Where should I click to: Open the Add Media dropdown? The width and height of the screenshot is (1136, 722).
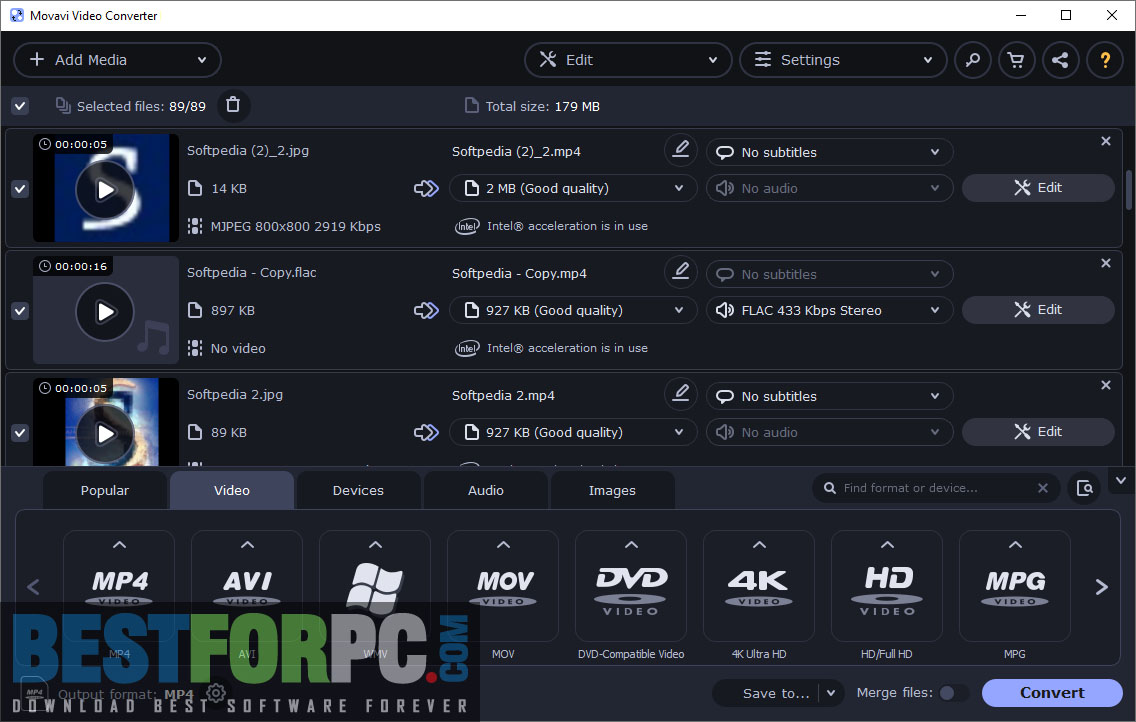point(117,60)
